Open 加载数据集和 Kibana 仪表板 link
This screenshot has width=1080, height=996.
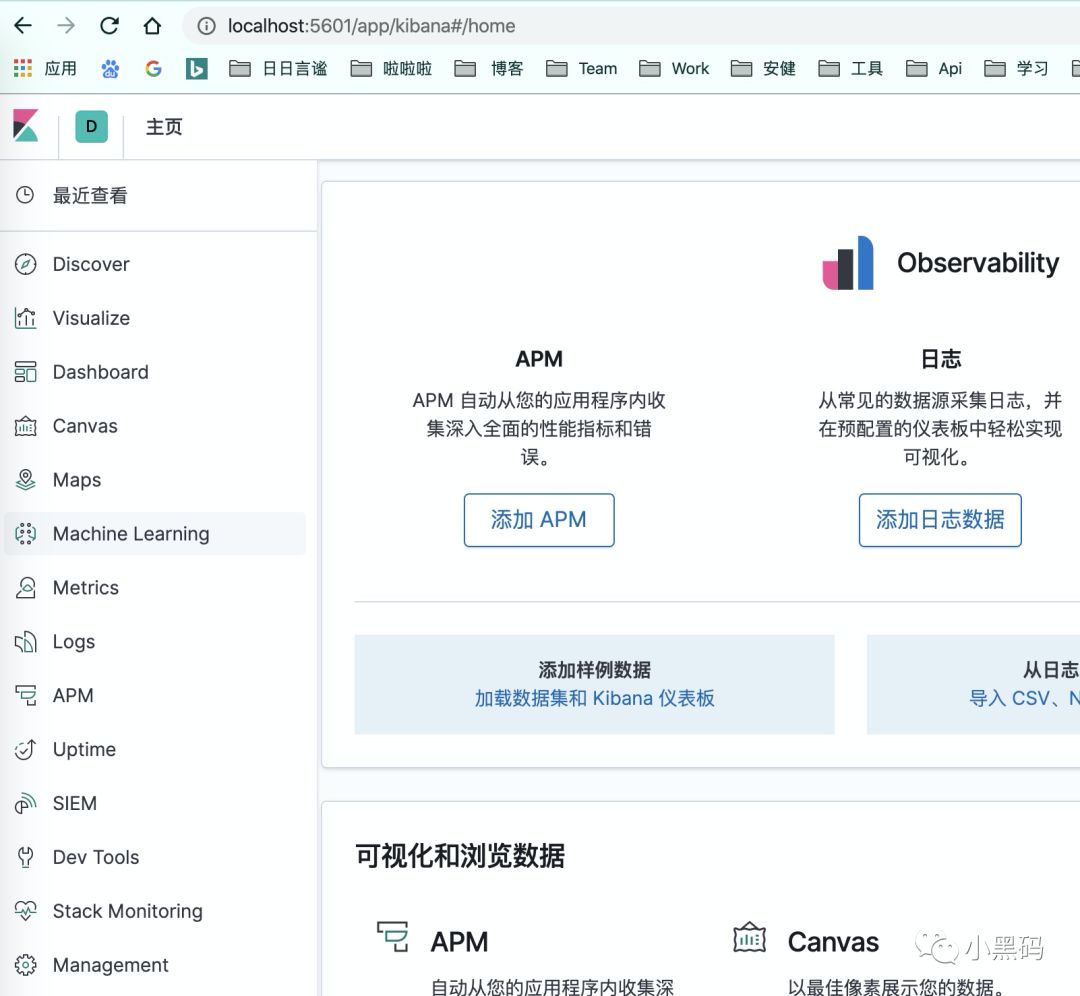(594, 698)
